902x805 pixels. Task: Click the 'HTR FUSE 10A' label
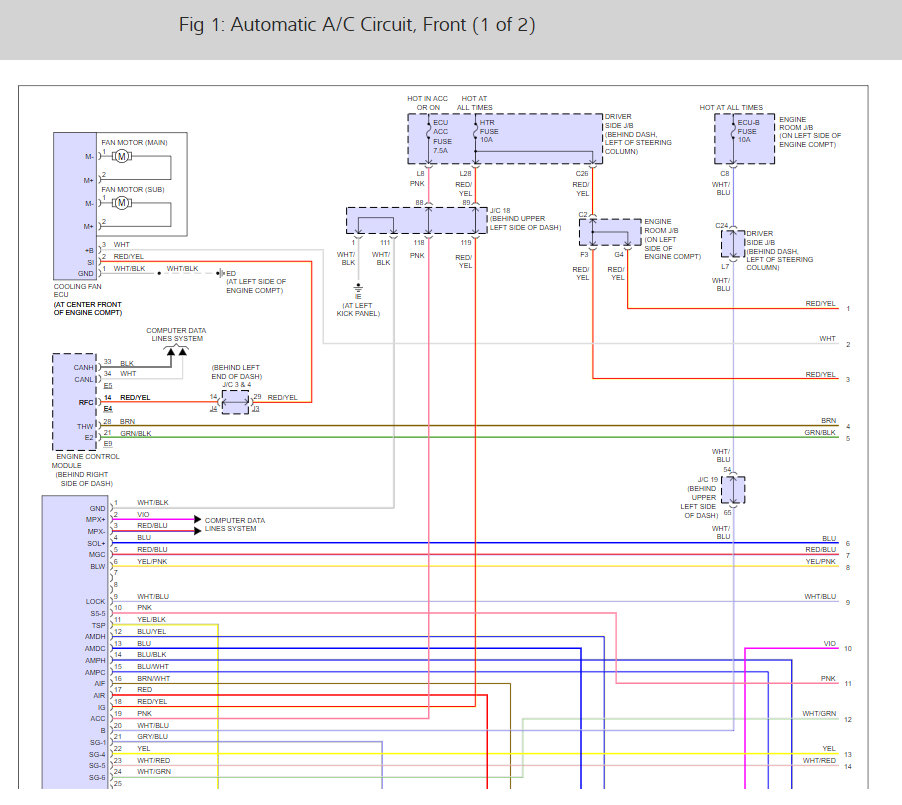488,131
